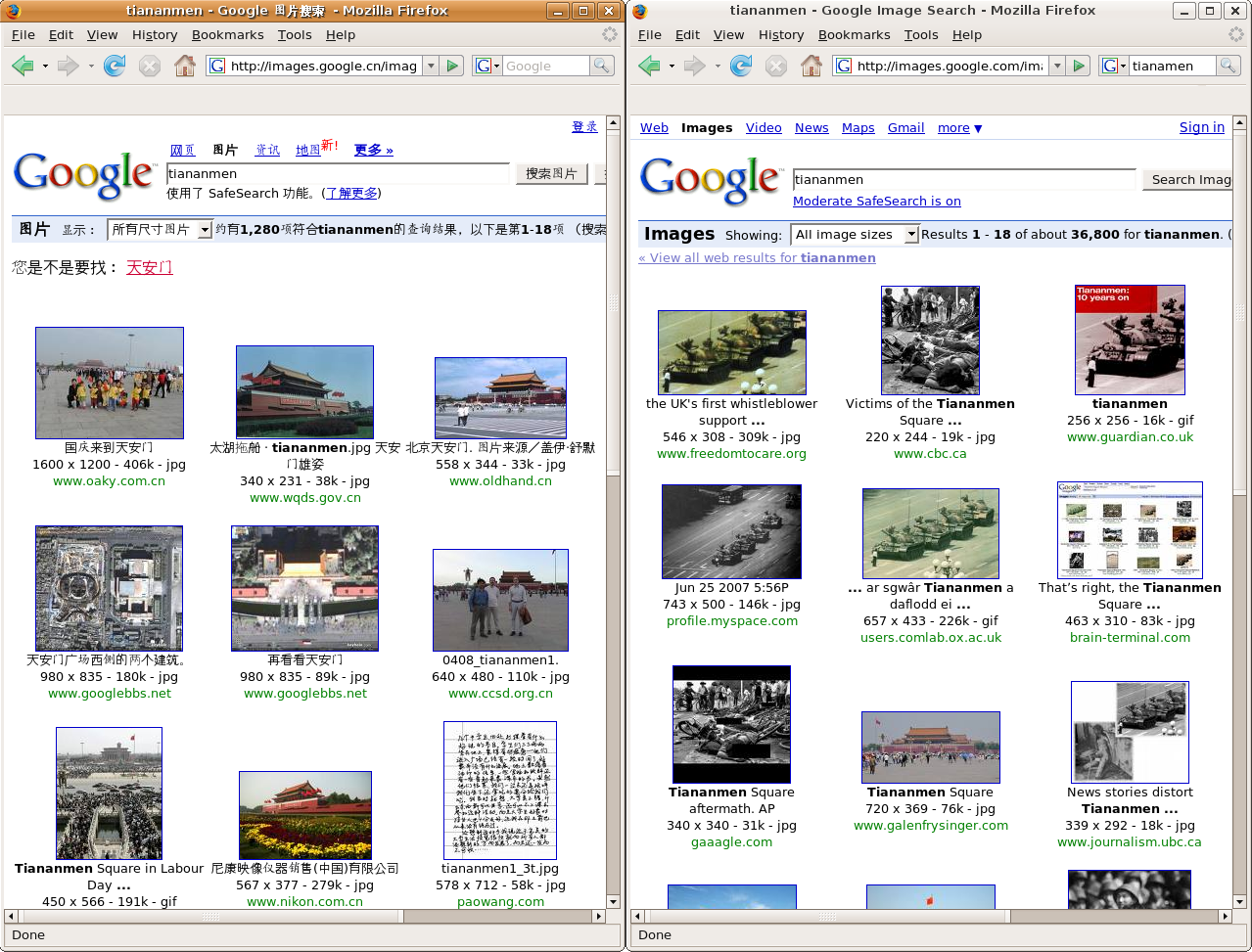Screen dimensions: 1252x952
Task: Open Bookmarks menu in left Firefox window
Action: [x=227, y=35]
